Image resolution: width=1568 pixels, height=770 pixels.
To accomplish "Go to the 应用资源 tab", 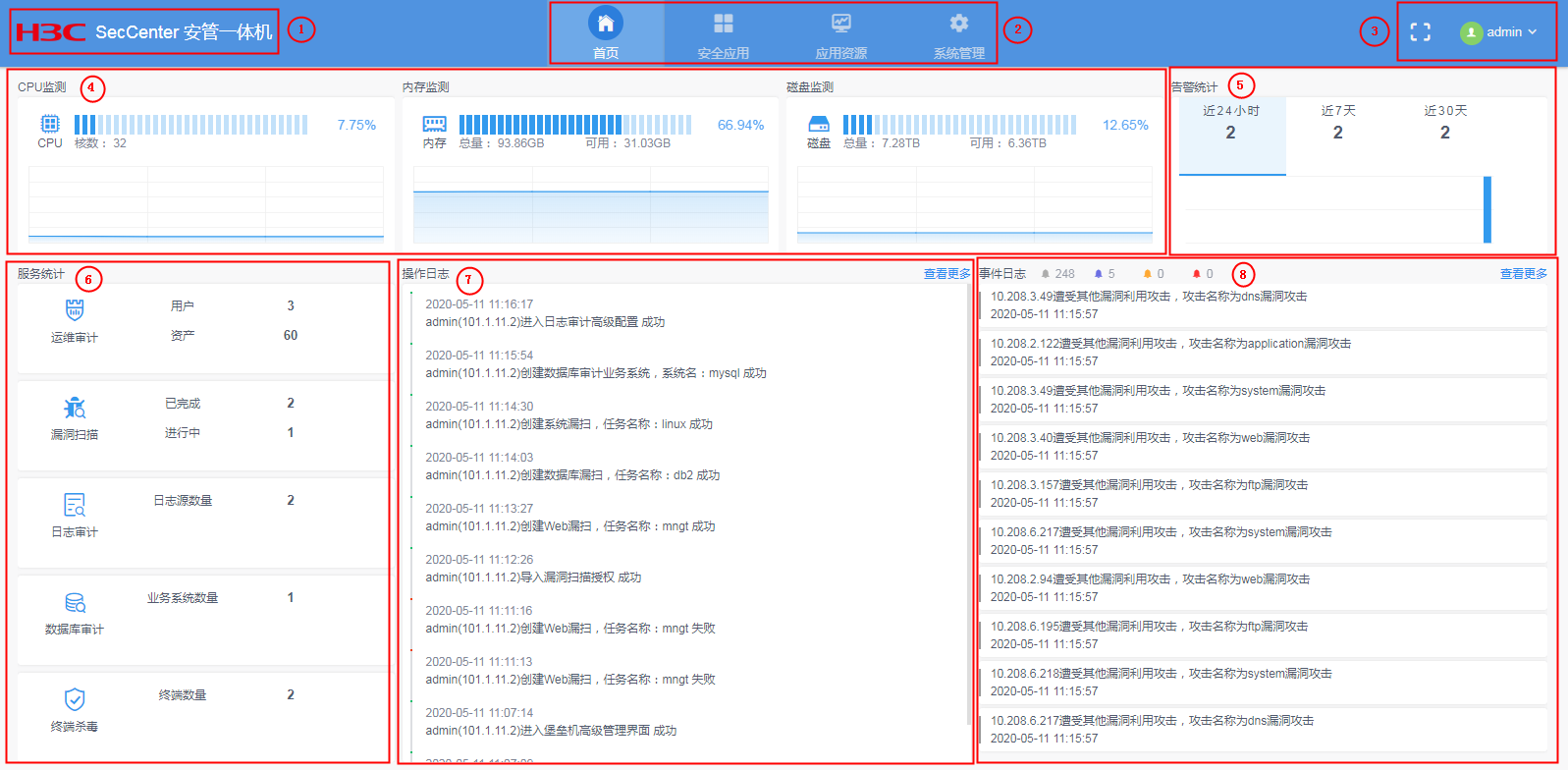I will click(x=841, y=33).
